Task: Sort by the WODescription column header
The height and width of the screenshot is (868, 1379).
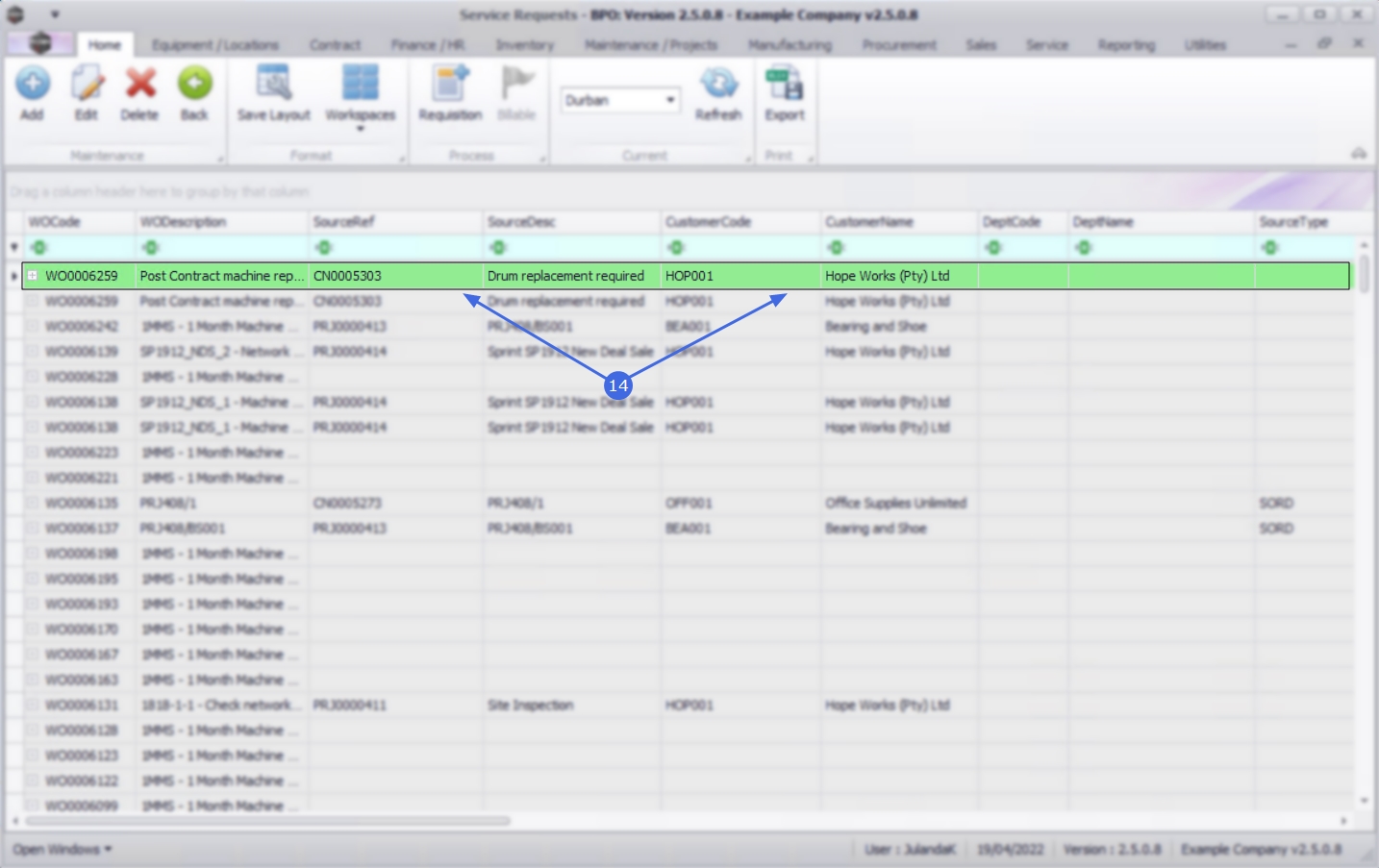Action: [x=222, y=222]
